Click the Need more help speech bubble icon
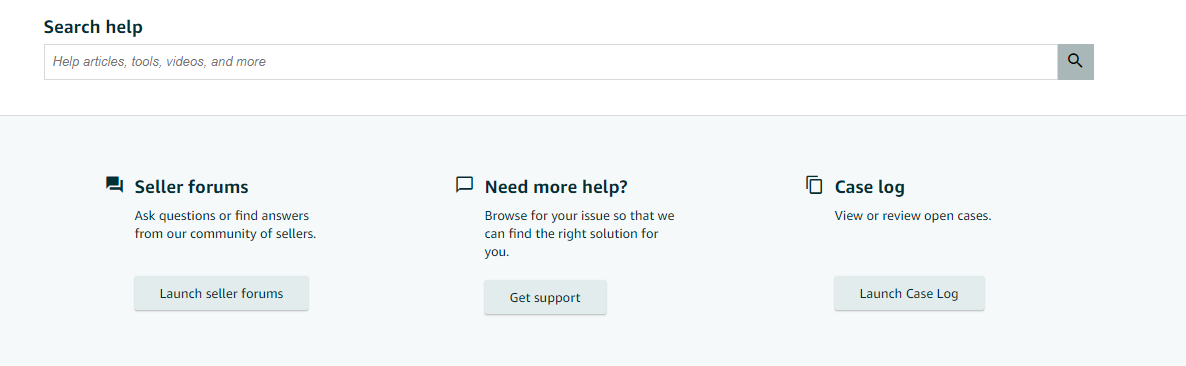 (464, 185)
